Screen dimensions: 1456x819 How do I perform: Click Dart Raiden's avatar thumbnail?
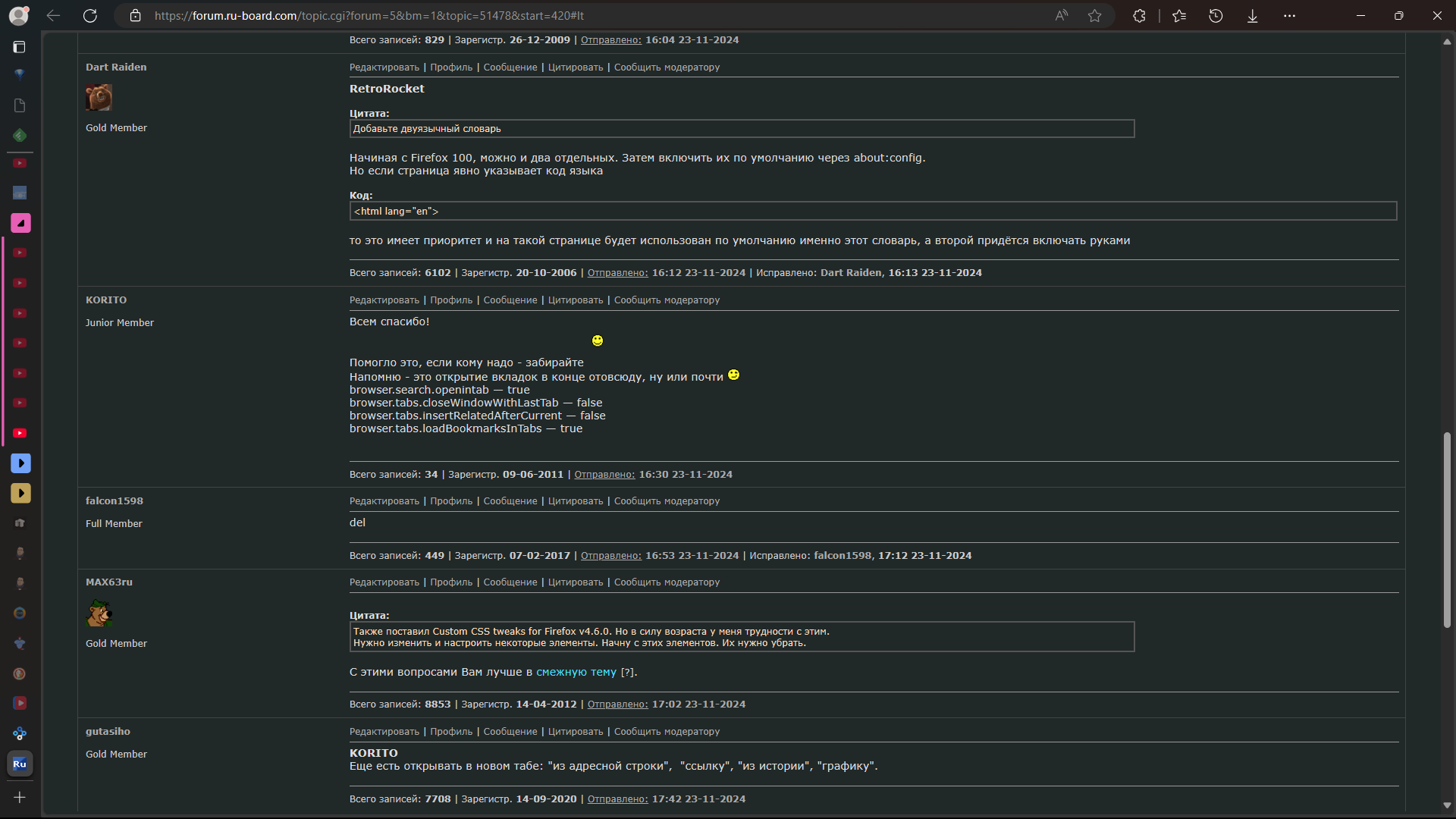(99, 98)
